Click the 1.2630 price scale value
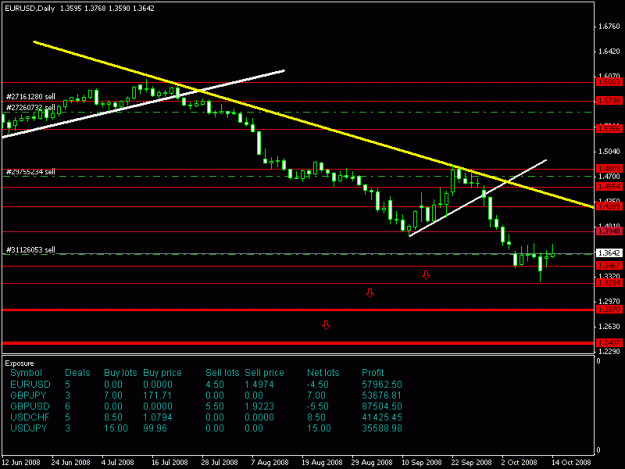This screenshot has height=469, width=625. pos(609,326)
